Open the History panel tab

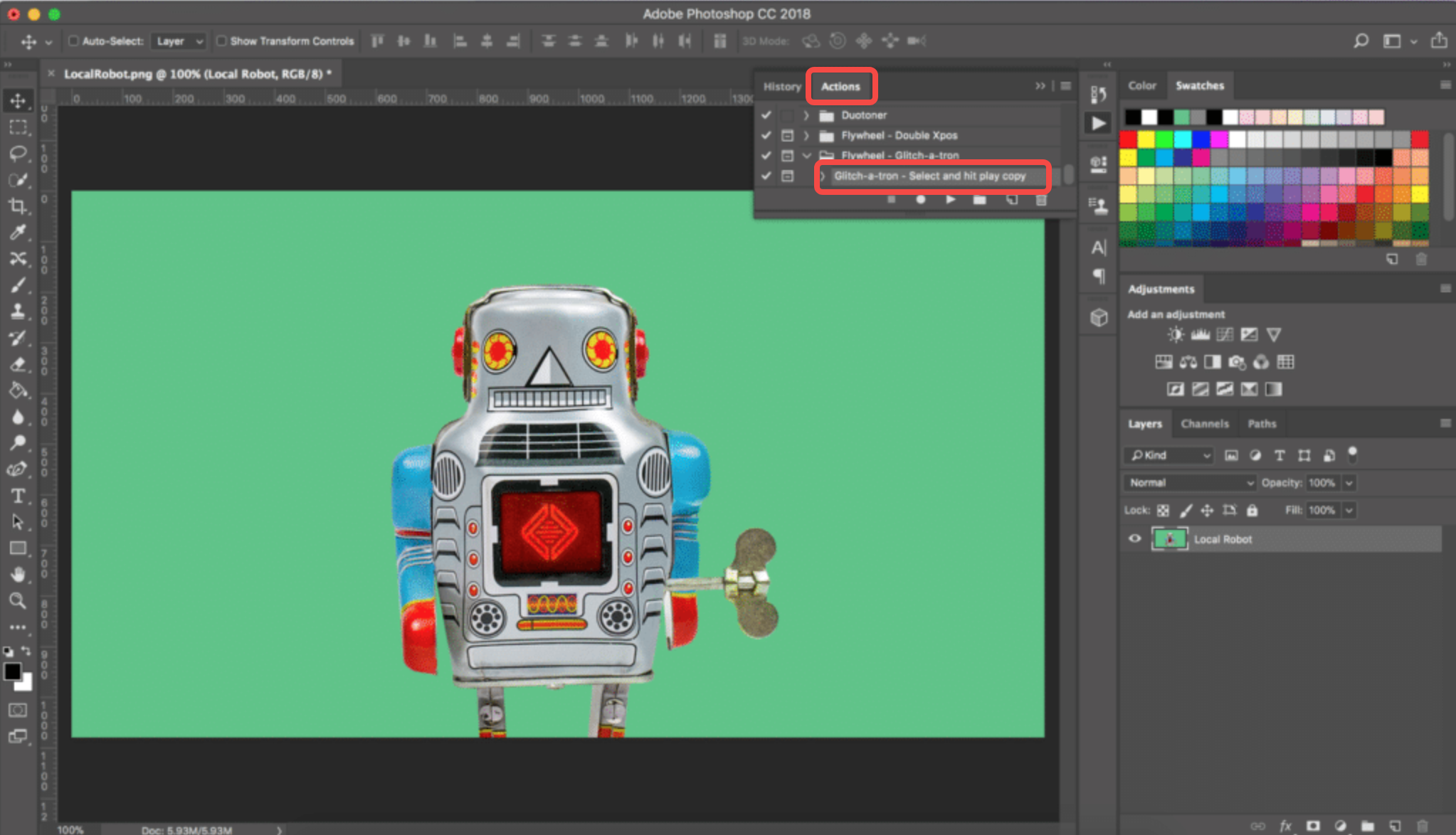click(x=781, y=86)
